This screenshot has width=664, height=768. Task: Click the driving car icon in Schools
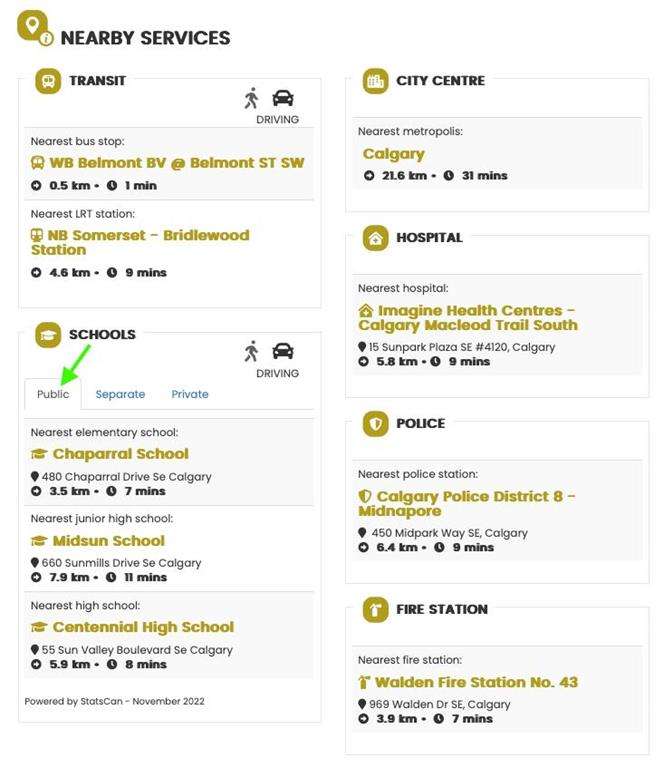pos(283,351)
